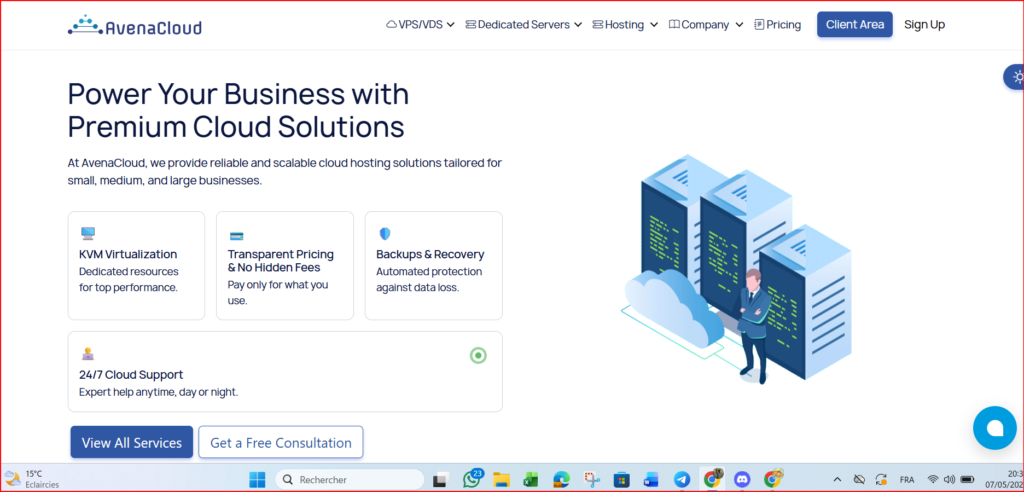Screen dimensions: 1024x492
Task: Click the book icon beside Company
Action: (674, 25)
